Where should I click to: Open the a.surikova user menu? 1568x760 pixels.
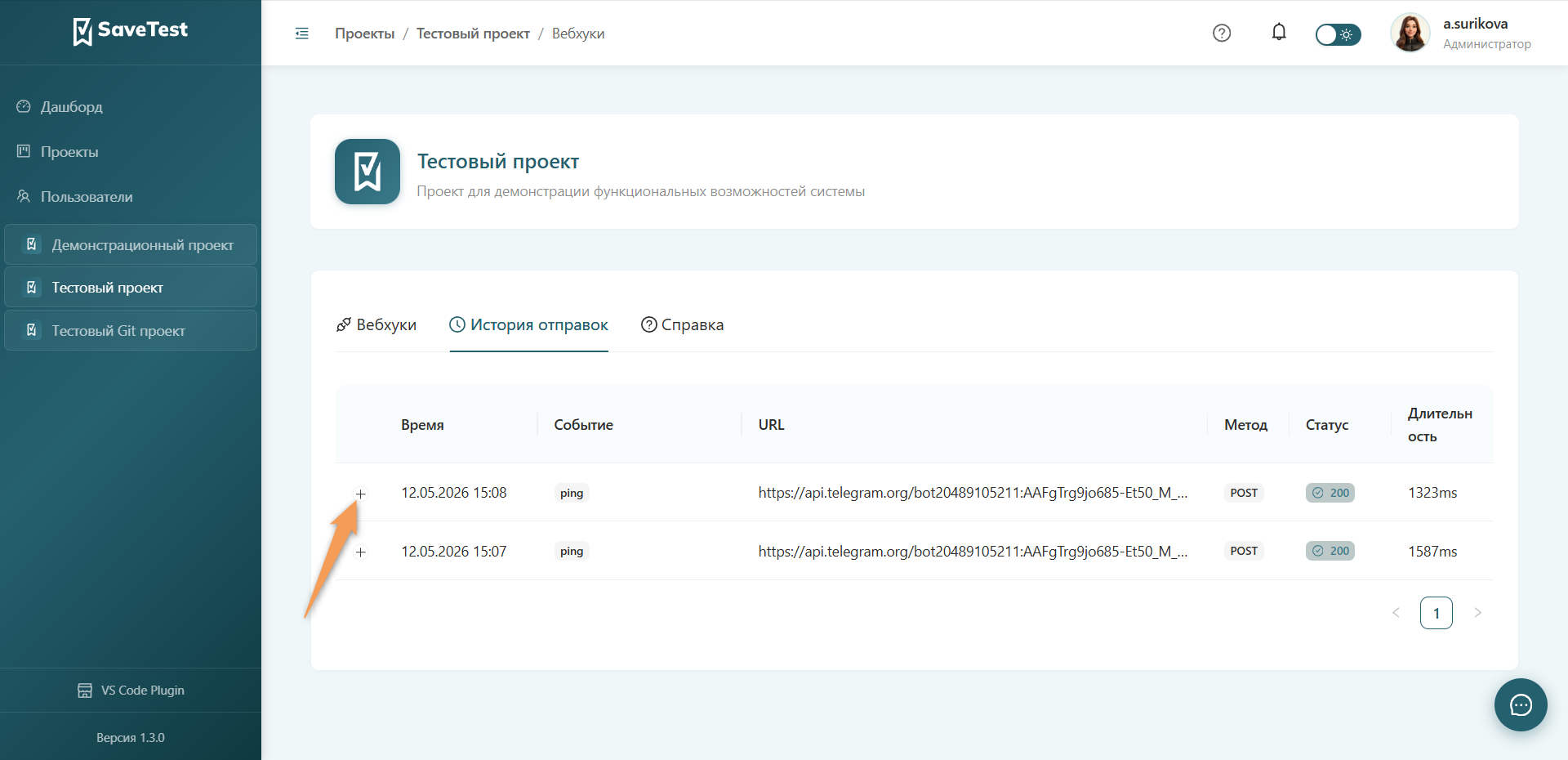coord(1460,34)
